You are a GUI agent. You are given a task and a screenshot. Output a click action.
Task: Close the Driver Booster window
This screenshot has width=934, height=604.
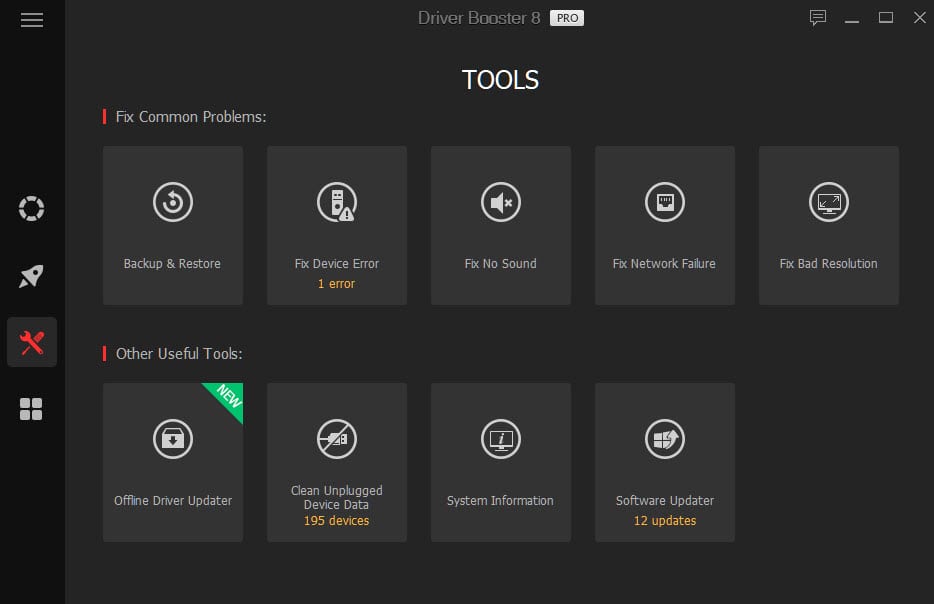tap(920, 18)
